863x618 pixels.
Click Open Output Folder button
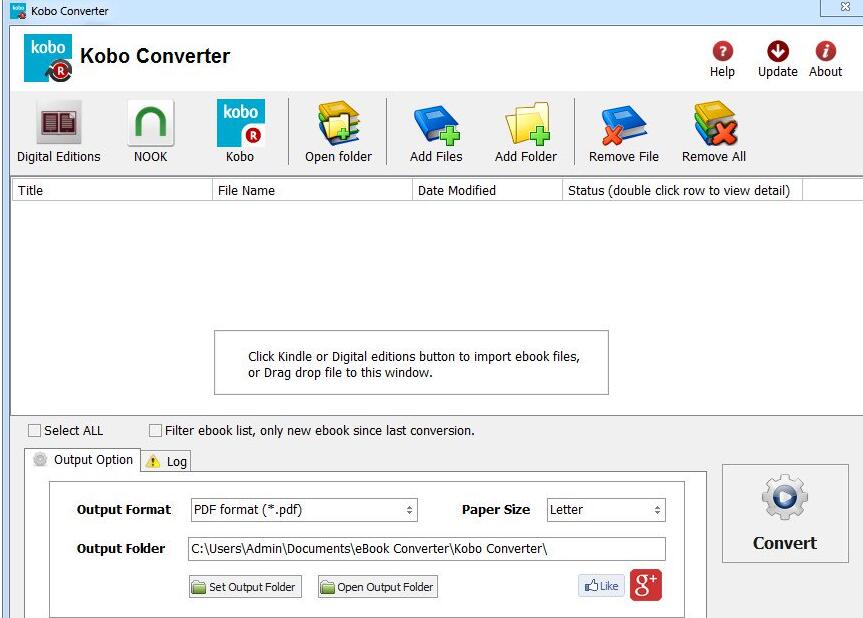click(x=378, y=587)
